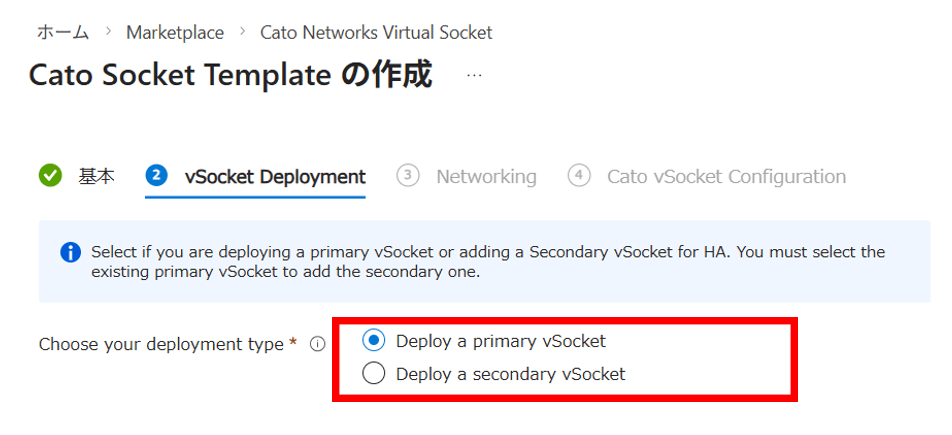Image resolution: width=952 pixels, height=435 pixels.
Task: Open the Cato vSocket Configuration tab
Action: point(726,176)
